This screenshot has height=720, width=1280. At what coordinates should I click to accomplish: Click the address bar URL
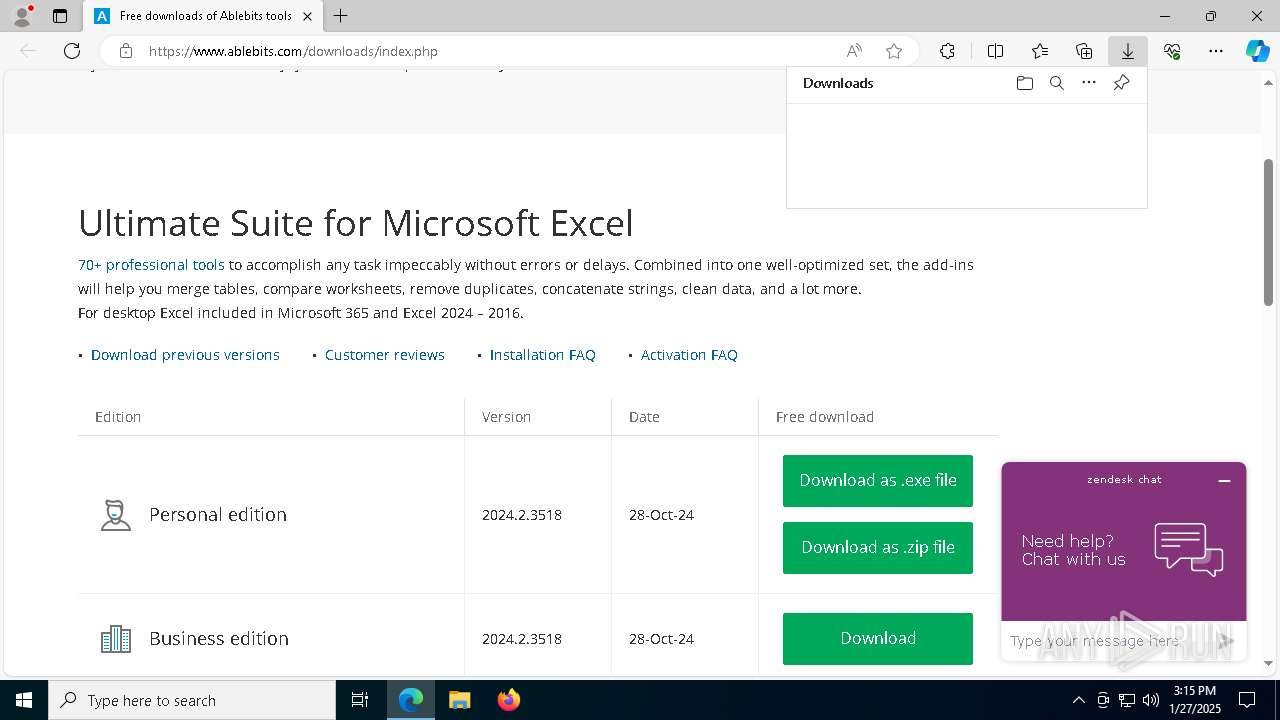click(x=293, y=51)
